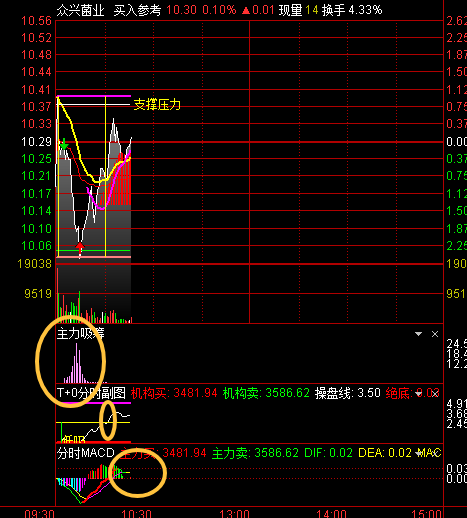Open the T+0分时副图 panel dropdown arrow
Viewport: 467px width, 518px height.
418,394
